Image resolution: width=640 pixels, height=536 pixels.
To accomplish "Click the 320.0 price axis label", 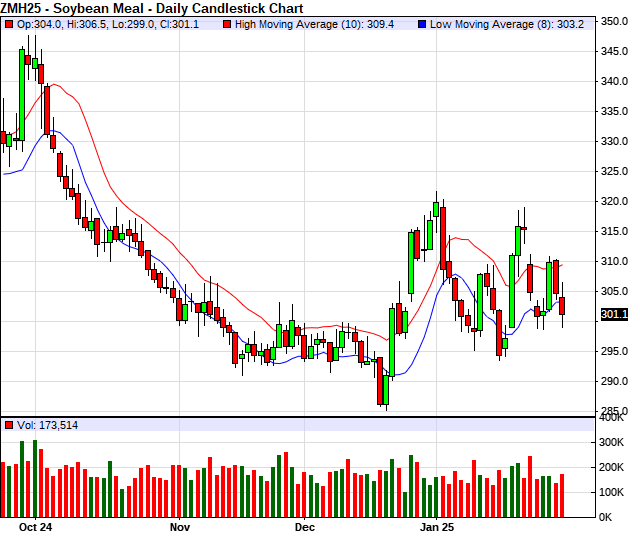I will [x=614, y=201].
